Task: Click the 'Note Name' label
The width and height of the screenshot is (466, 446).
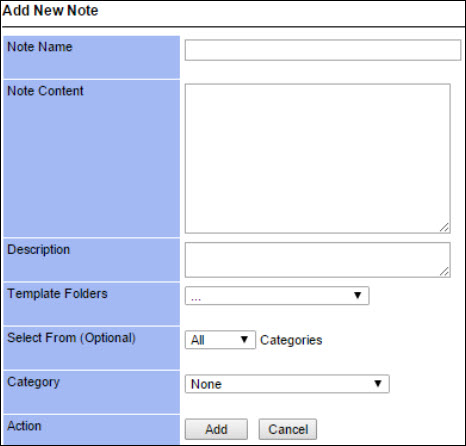Action: coord(40,47)
